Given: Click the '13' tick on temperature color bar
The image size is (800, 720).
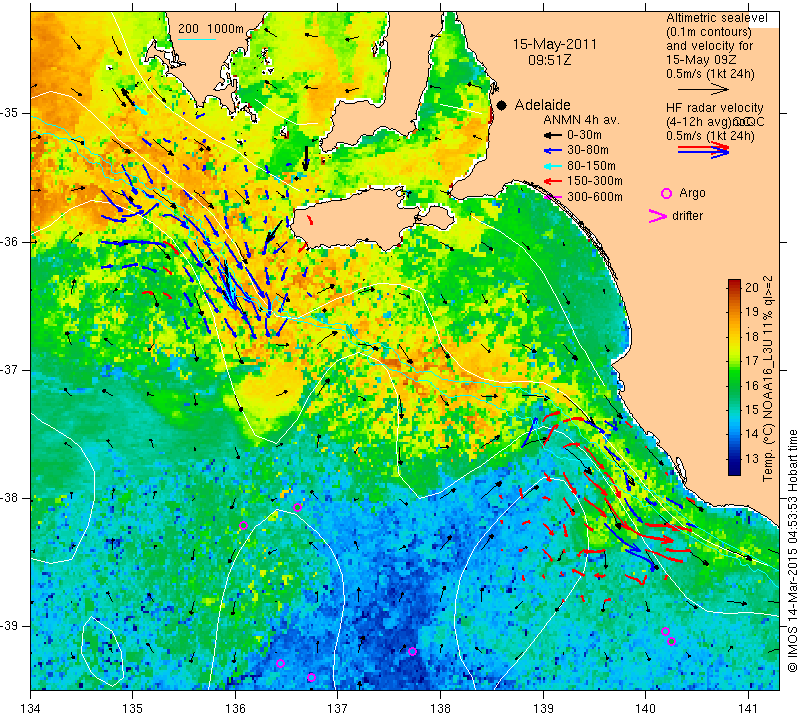Looking at the screenshot, I should tap(752, 458).
